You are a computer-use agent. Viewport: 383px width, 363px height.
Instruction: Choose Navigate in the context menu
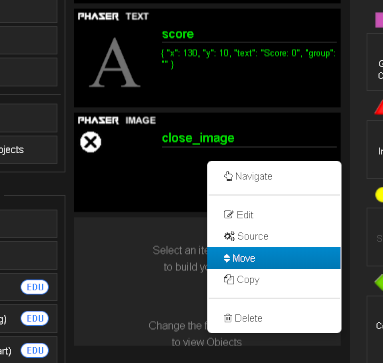(x=274, y=176)
